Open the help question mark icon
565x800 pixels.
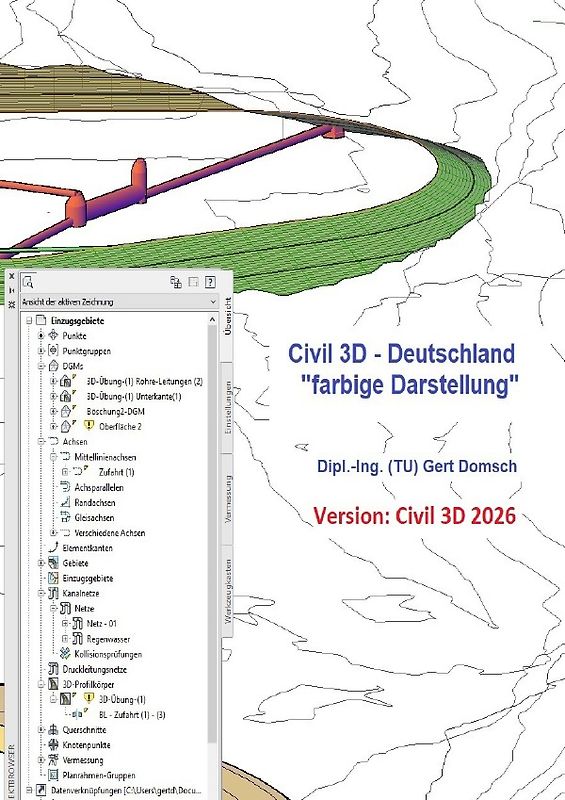pyautogui.click(x=210, y=282)
